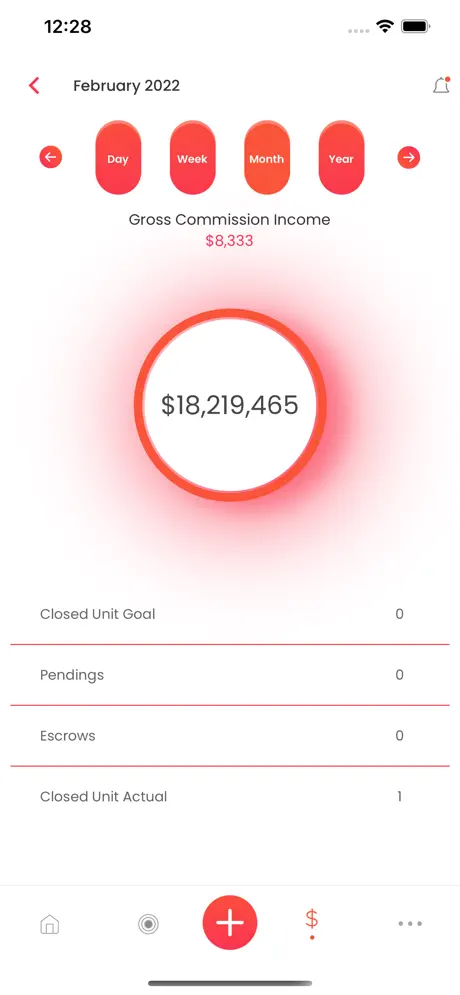Select the dollar sign income tab
Viewport: 460px width, 995px height.
(x=312, y=923)
